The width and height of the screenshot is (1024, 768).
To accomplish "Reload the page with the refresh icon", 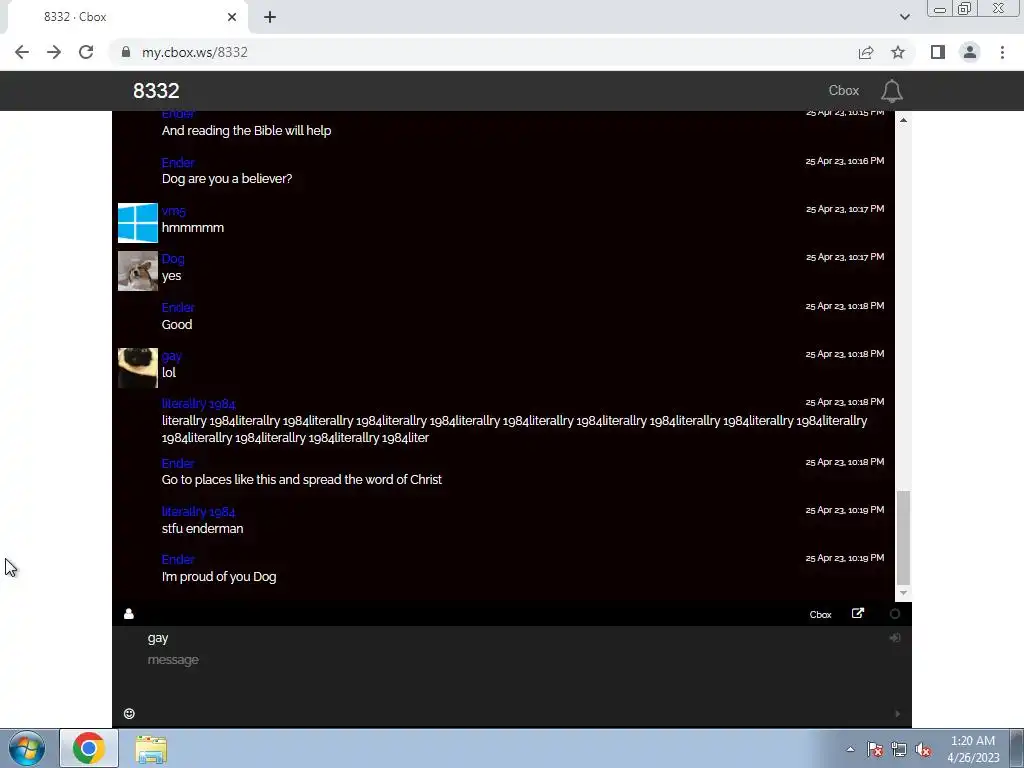I will pyautogui.click(x=86, y=52).
